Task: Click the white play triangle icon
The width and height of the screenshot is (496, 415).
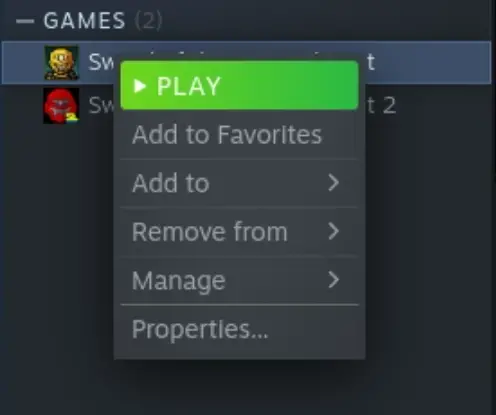Action: pos(140,86)
